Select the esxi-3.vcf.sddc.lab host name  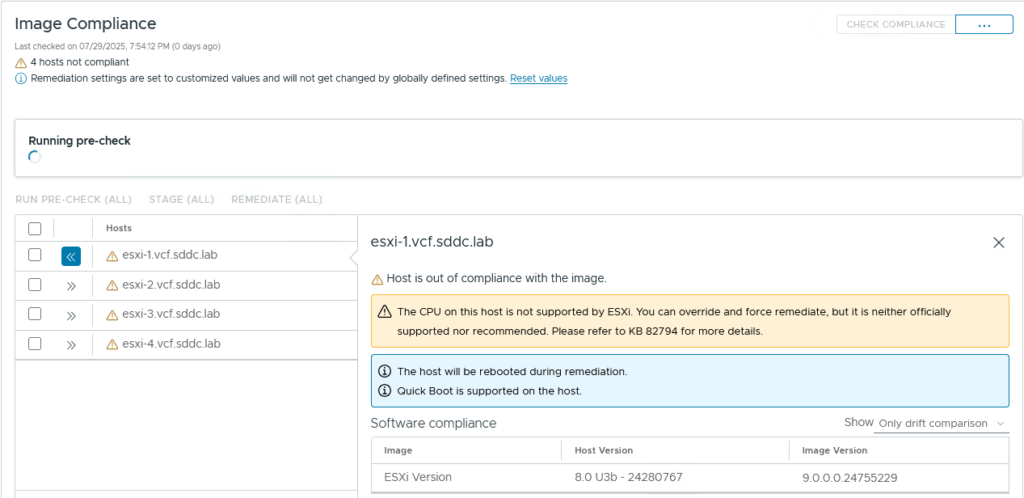170,314
